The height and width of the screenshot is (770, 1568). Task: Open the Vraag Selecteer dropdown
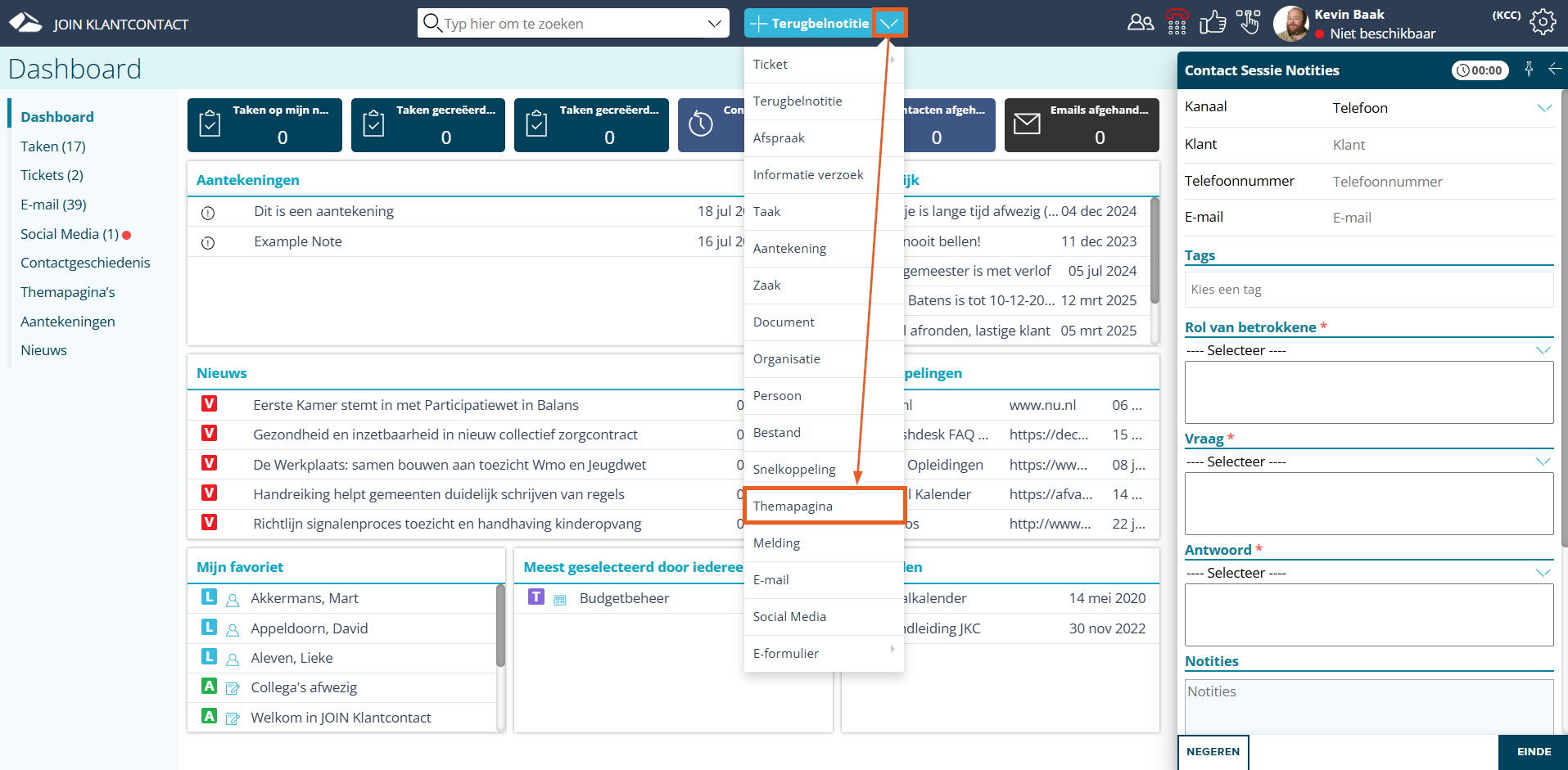(x=1367, y=462)
